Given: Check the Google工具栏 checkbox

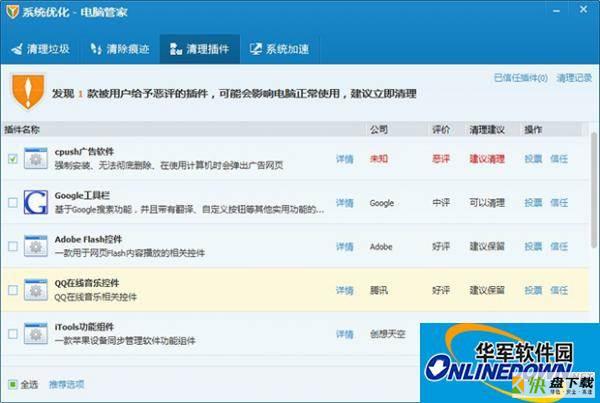Looking at the screenshot, I should pos(13,202).
